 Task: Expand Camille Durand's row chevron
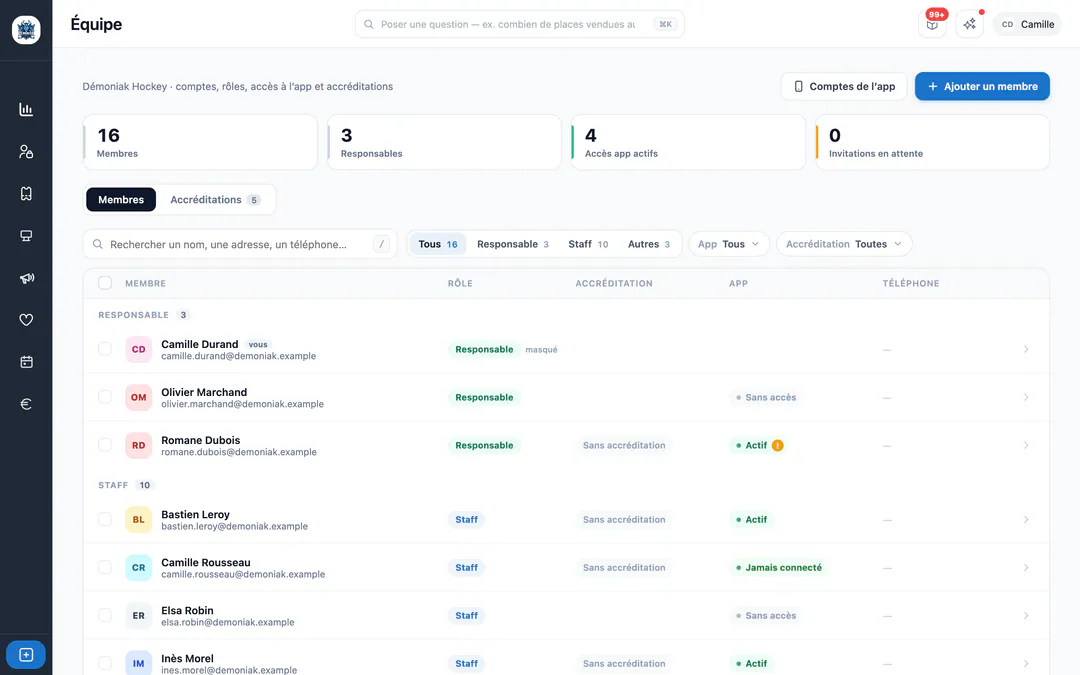click(1026, 349)
